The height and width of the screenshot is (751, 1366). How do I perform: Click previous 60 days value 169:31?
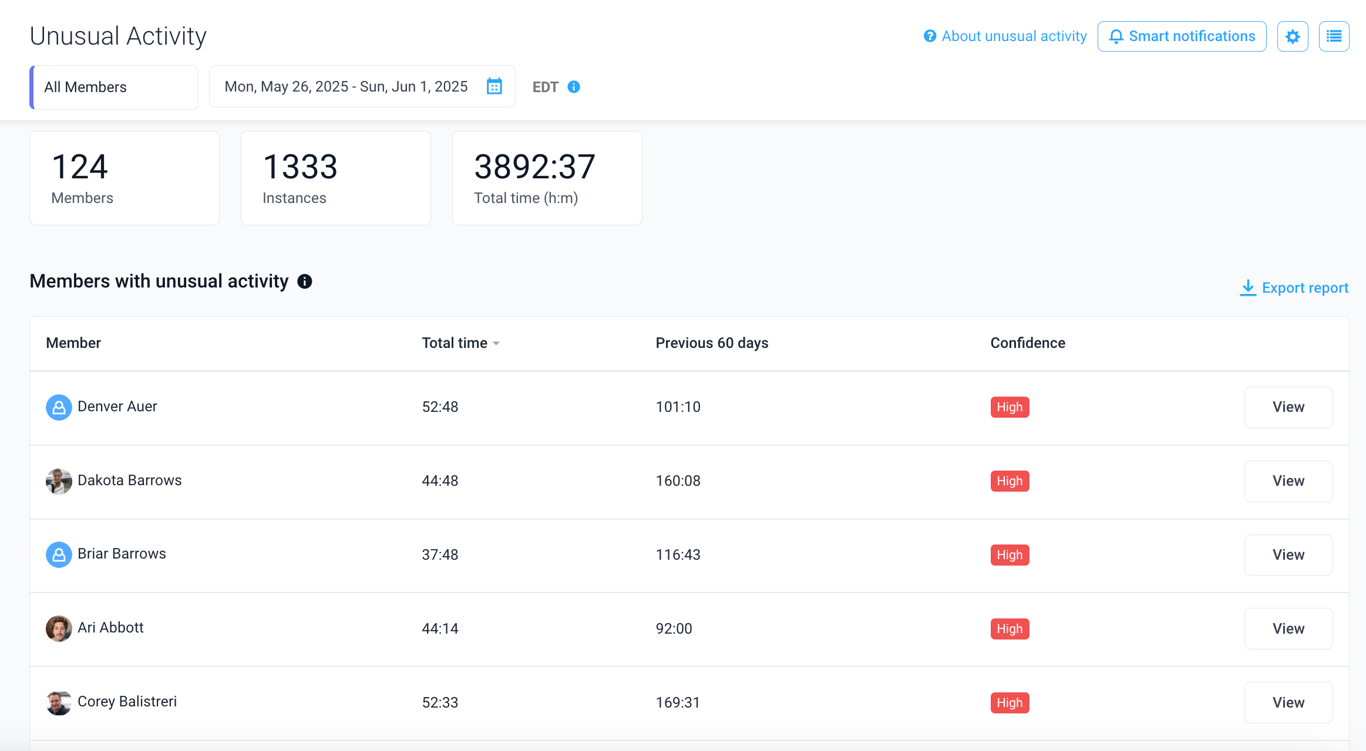click(678, 703)
